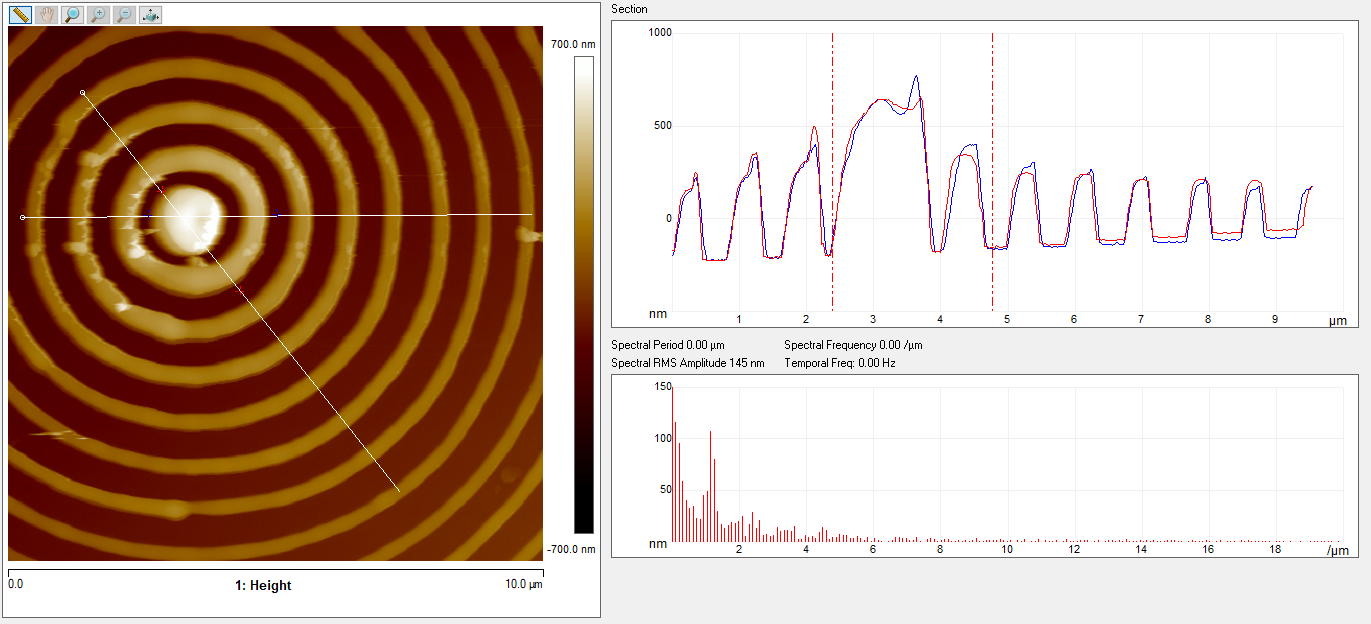Click the left red dashed cursor in Section plot
The height and width of the screenshot is (624, 1371).
coord(832,170)
